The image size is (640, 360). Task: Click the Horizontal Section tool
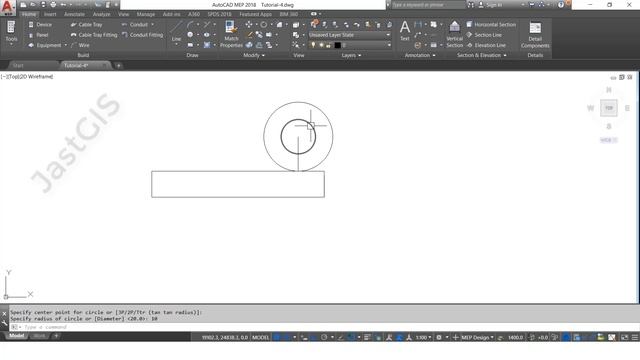coord(491,24)
